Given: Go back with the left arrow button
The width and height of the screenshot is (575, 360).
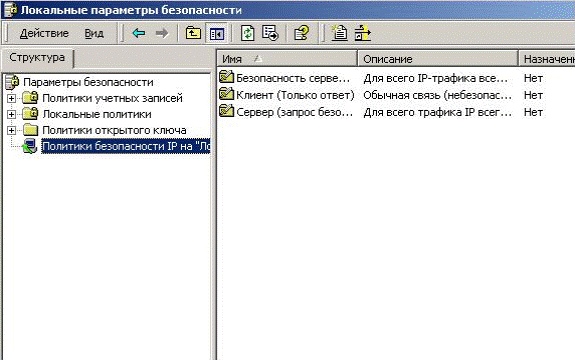Looking at the screenshot, I should [x=139, y=33].
